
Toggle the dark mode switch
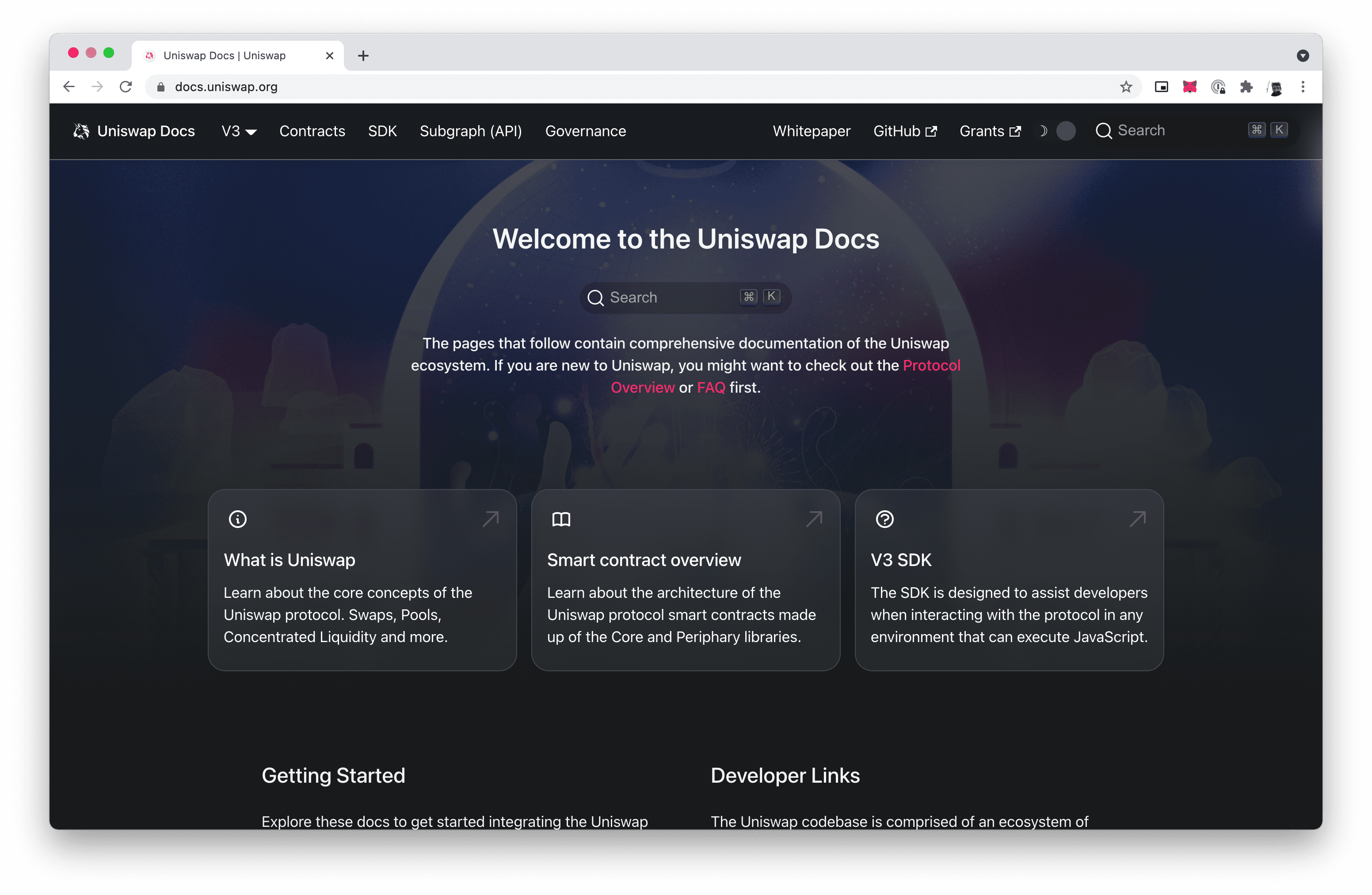click(x=1065, y=131)
